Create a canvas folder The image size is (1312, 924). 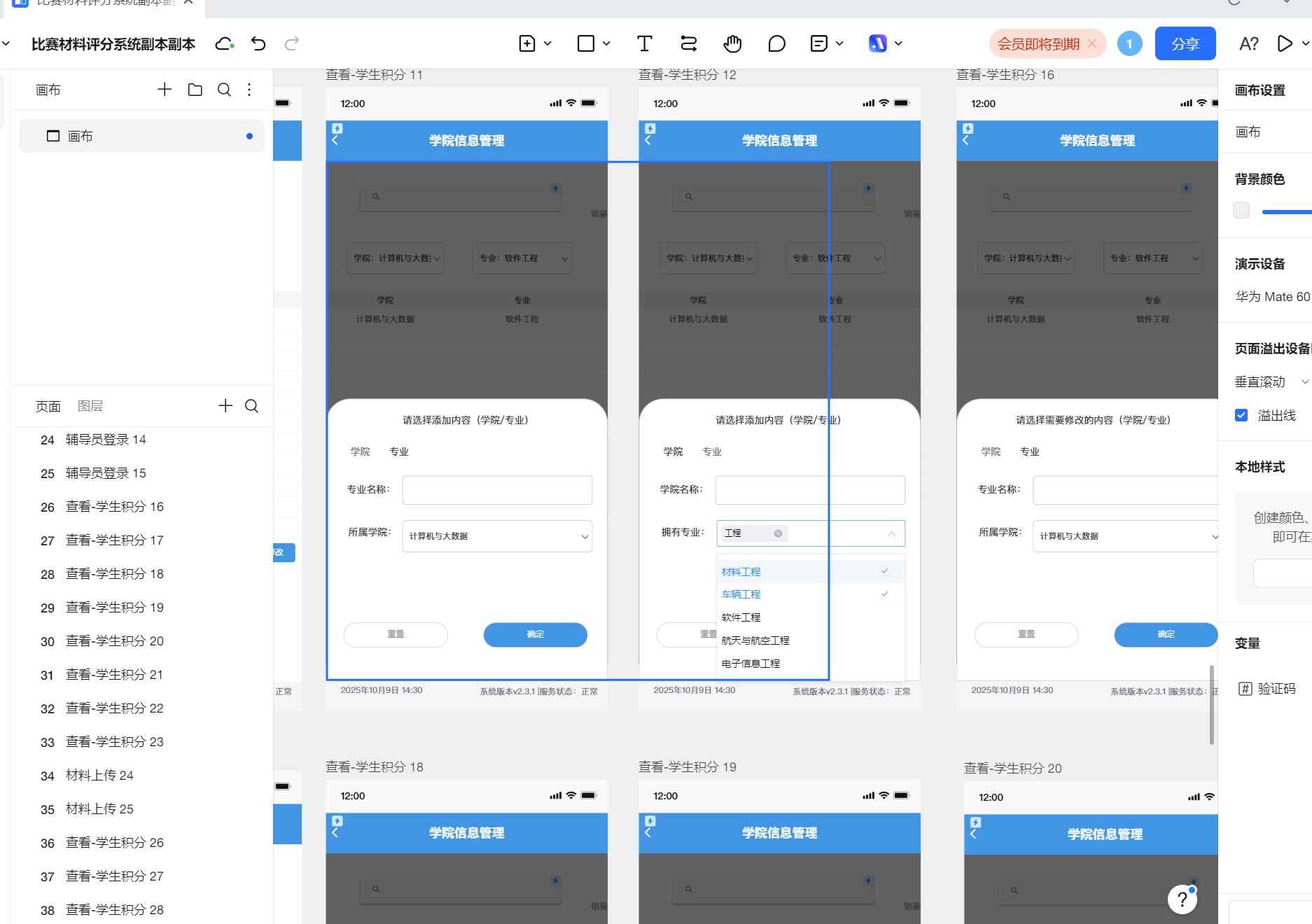click(x=195, y=90)
